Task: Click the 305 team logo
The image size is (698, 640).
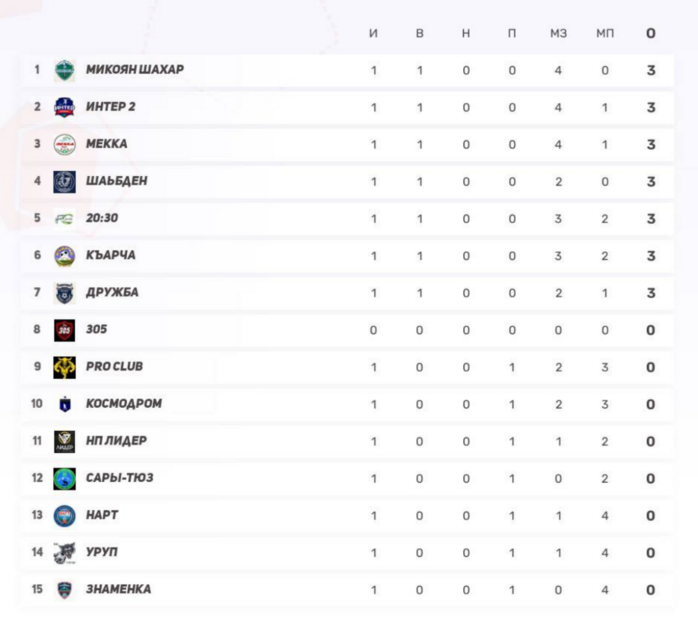Action: click(x=64, y=330)
